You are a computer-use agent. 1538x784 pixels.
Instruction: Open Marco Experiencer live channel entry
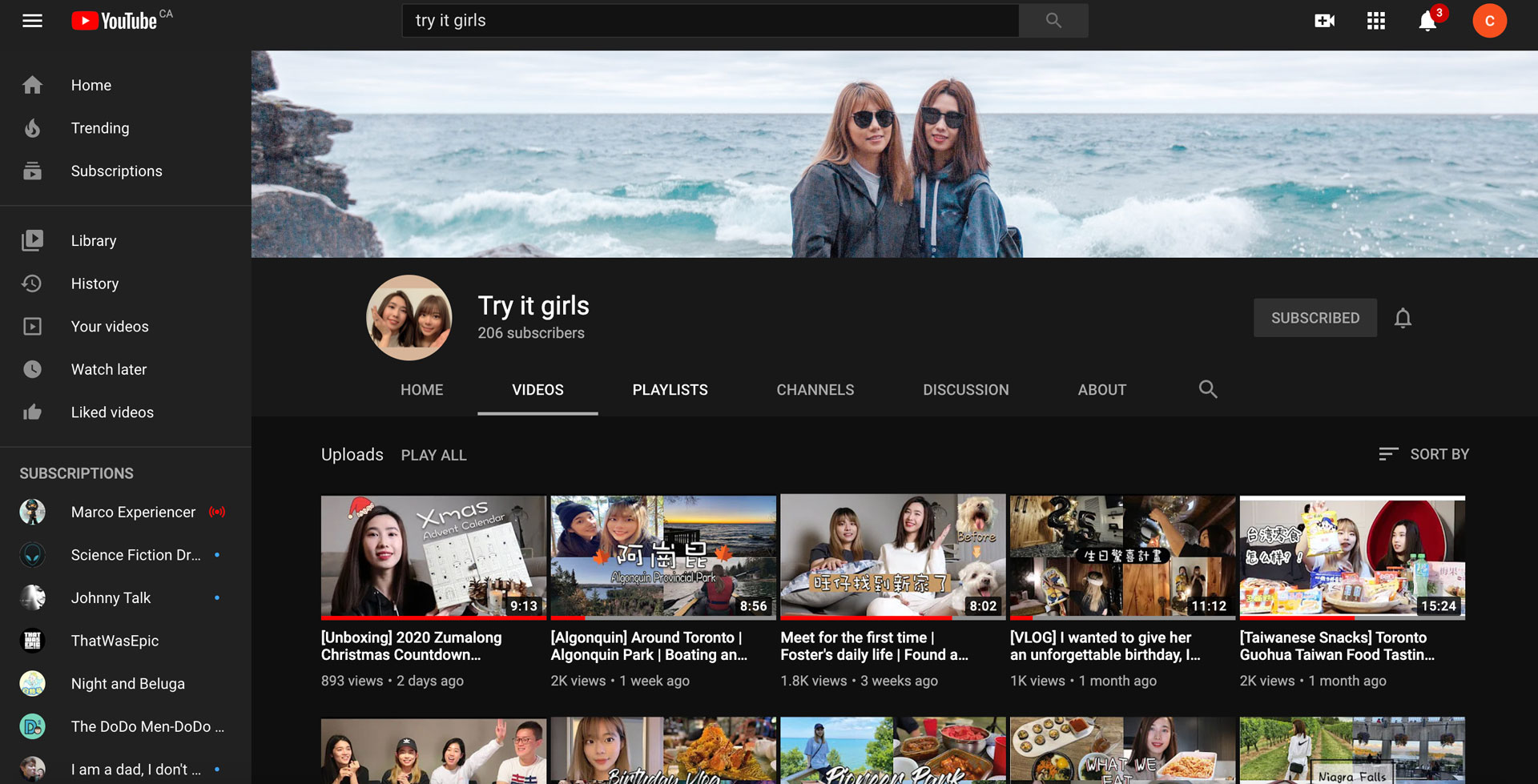pos(132,512)
